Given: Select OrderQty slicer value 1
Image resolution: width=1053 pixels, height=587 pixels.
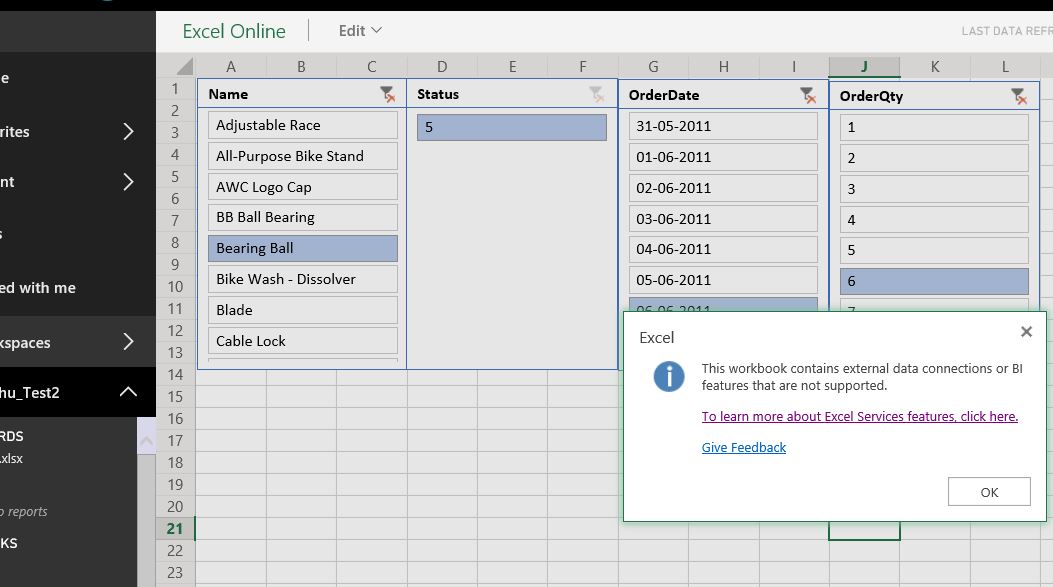Looking at the screenshot, I should (x=934, y=128).
